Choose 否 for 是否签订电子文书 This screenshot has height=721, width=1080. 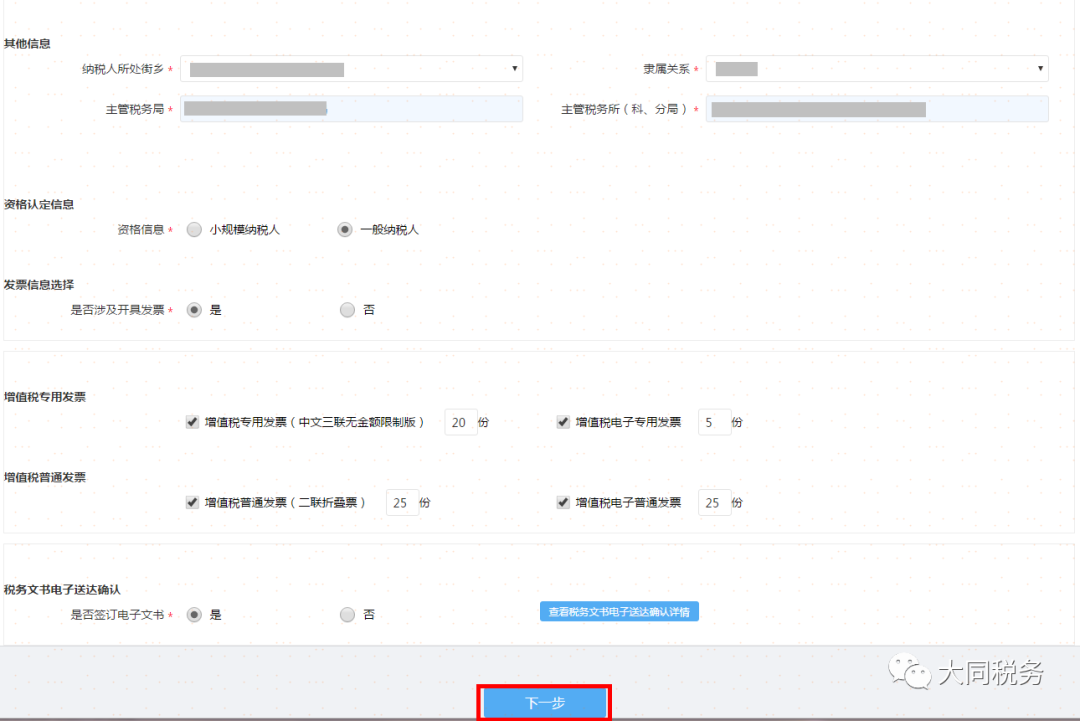(x=347, y=614)
